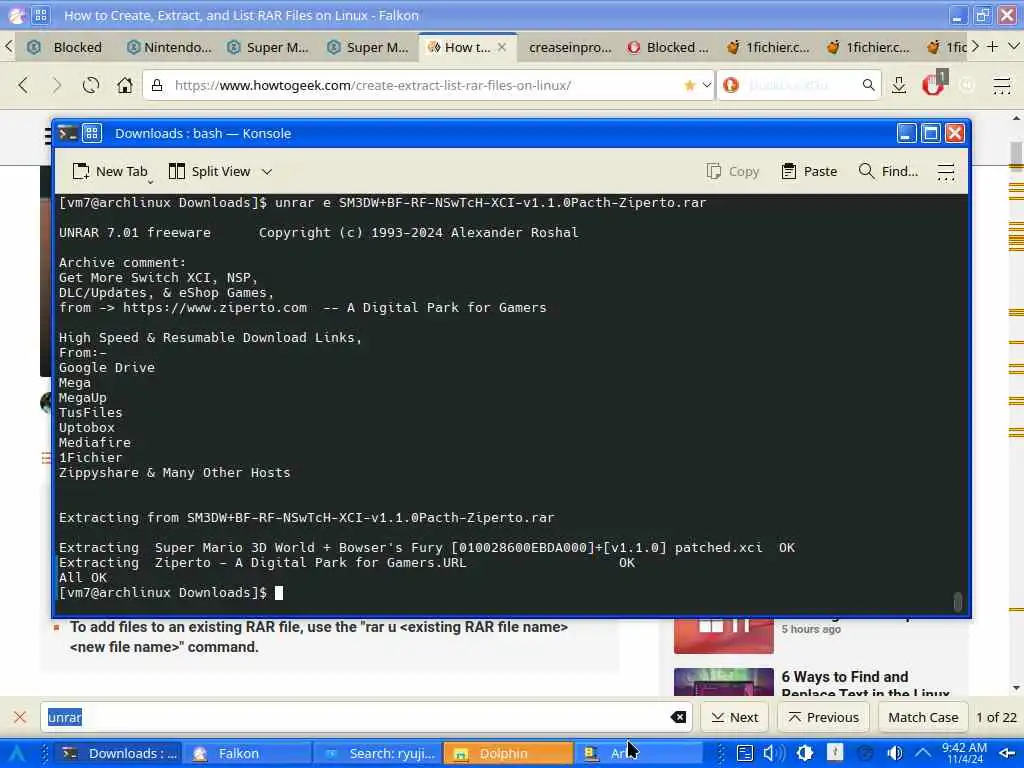Expand the address bar history dropdown
This screenshot has width=1024, height=768.
706,85
